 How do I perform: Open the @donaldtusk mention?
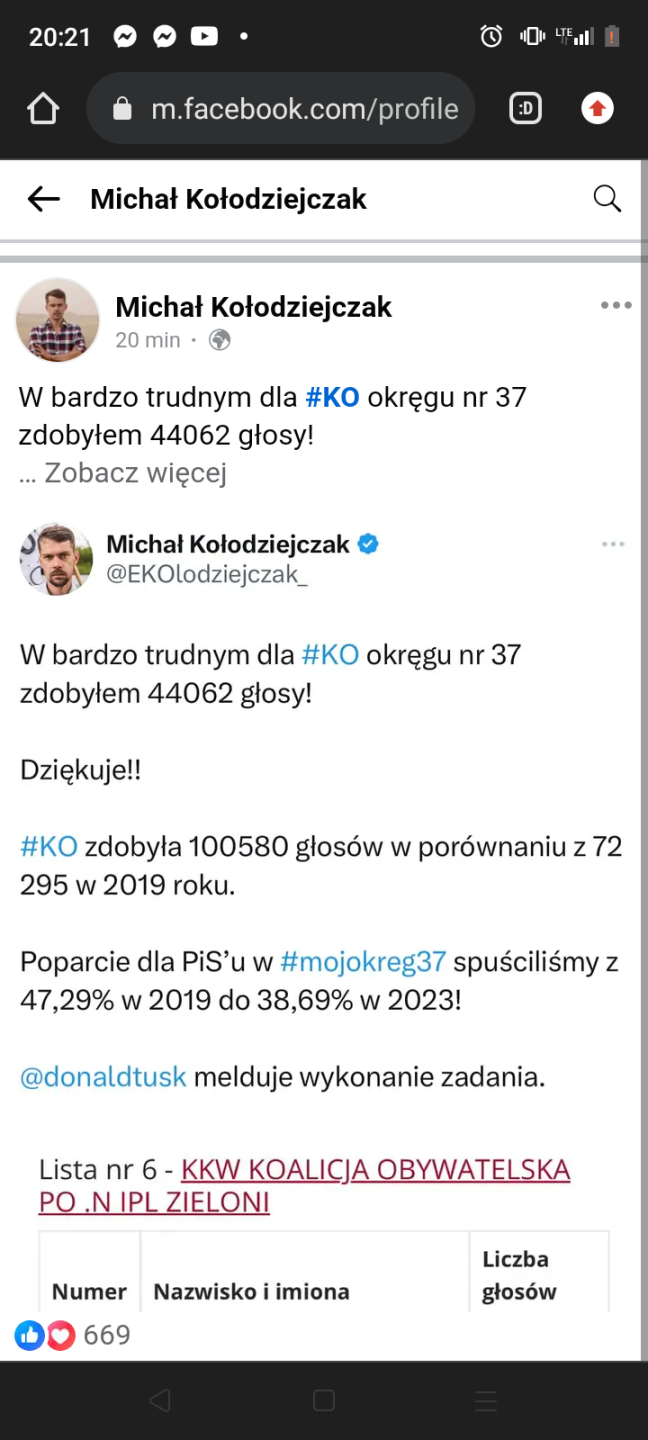[x=103, y=1077]
